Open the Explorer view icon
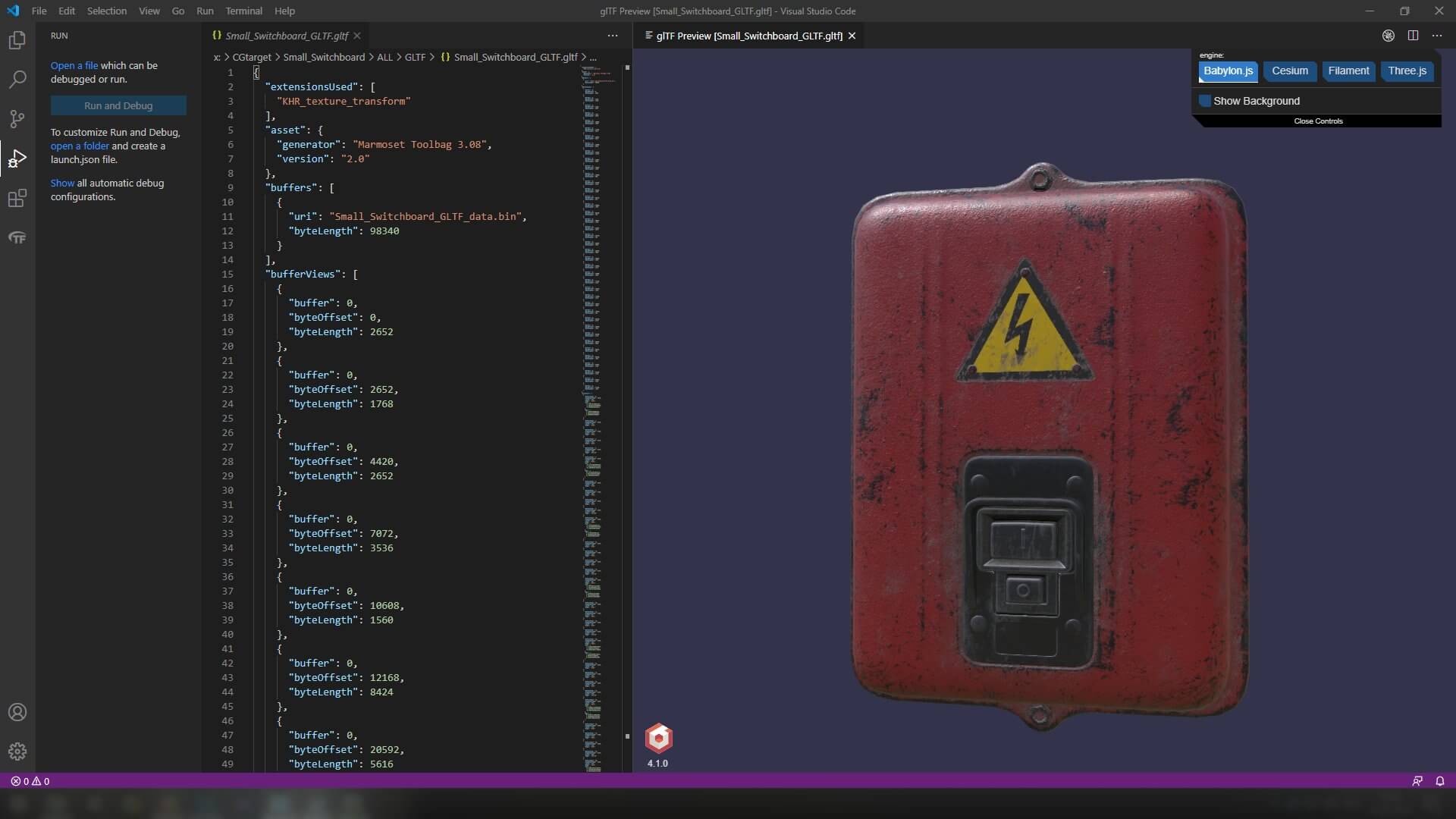The height and width of the screenshot is (819, 1456). (17, 40)
